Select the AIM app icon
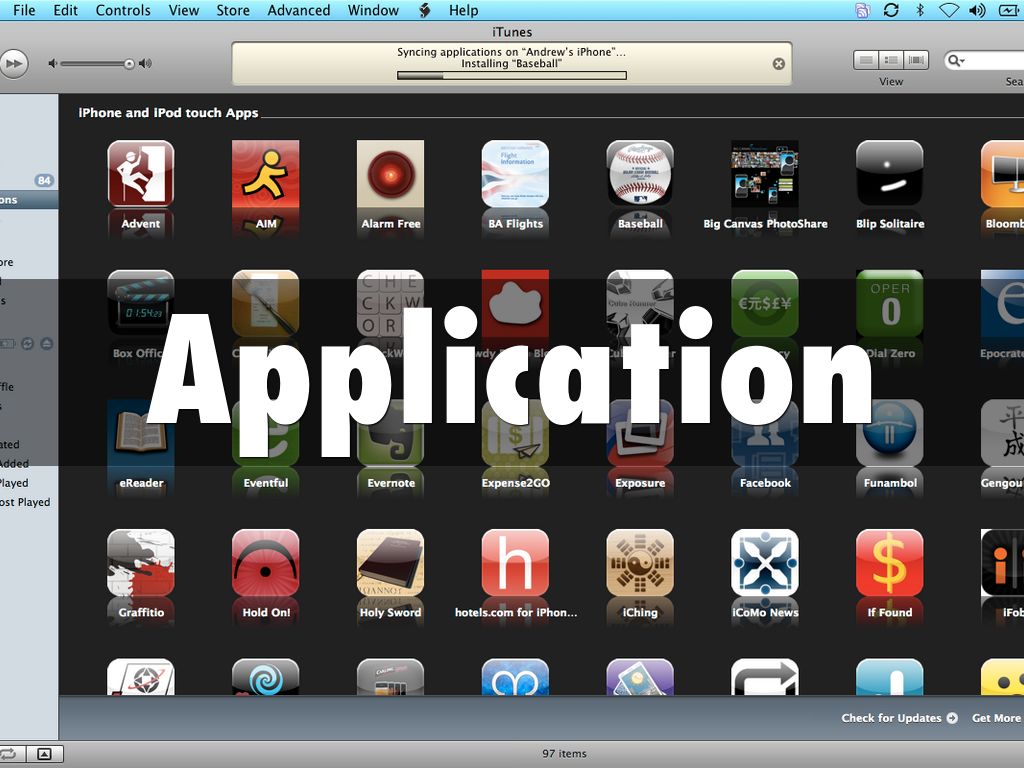1024x768 pixels. tap(265, 174)
